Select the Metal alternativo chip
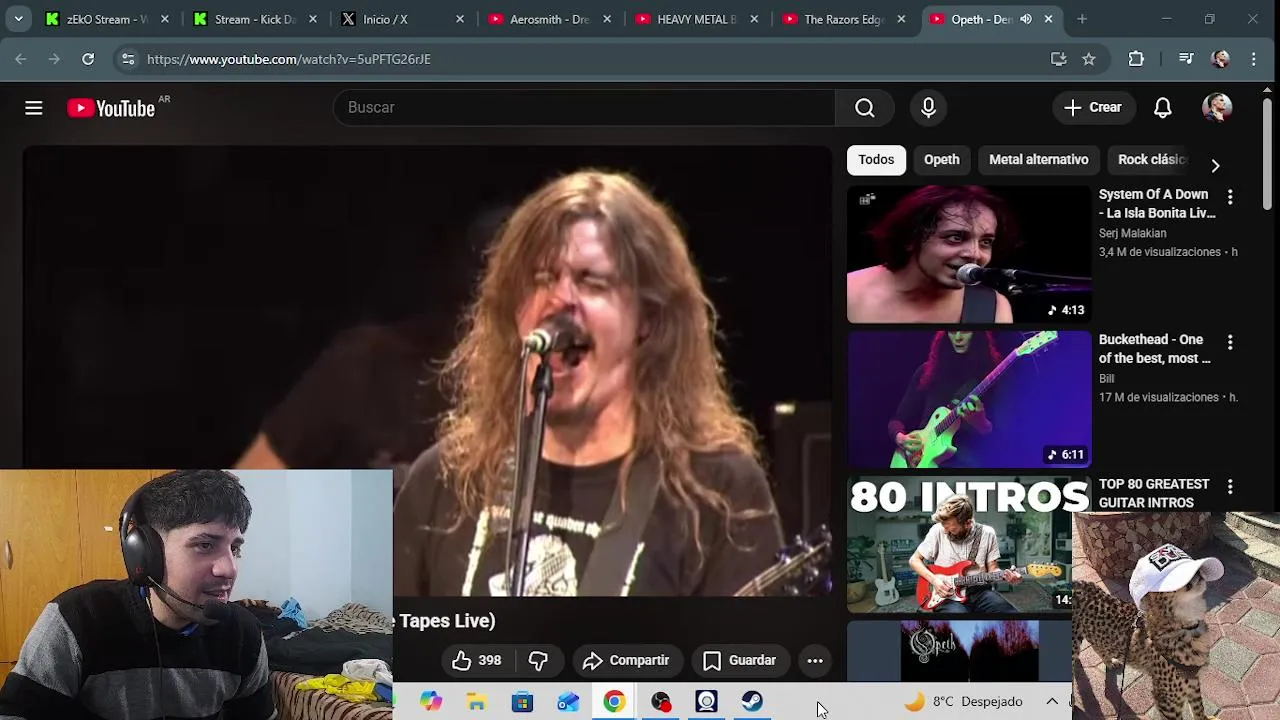 (x=1038, y=160)
